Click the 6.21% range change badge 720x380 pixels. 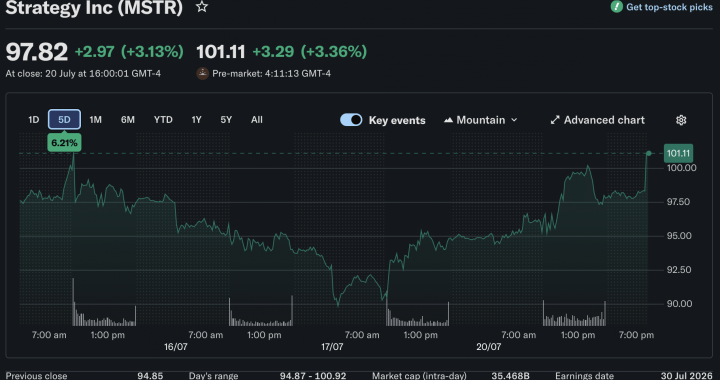pos(64,143)
